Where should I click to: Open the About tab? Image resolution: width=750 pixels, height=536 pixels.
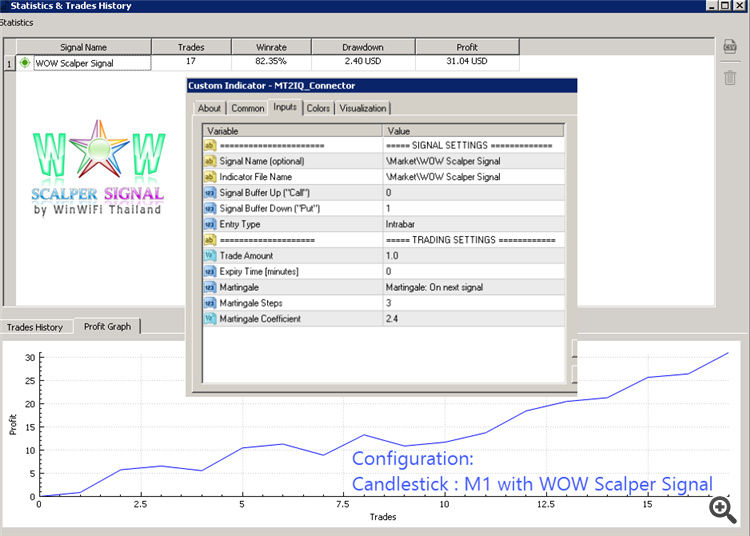(210, 108)
